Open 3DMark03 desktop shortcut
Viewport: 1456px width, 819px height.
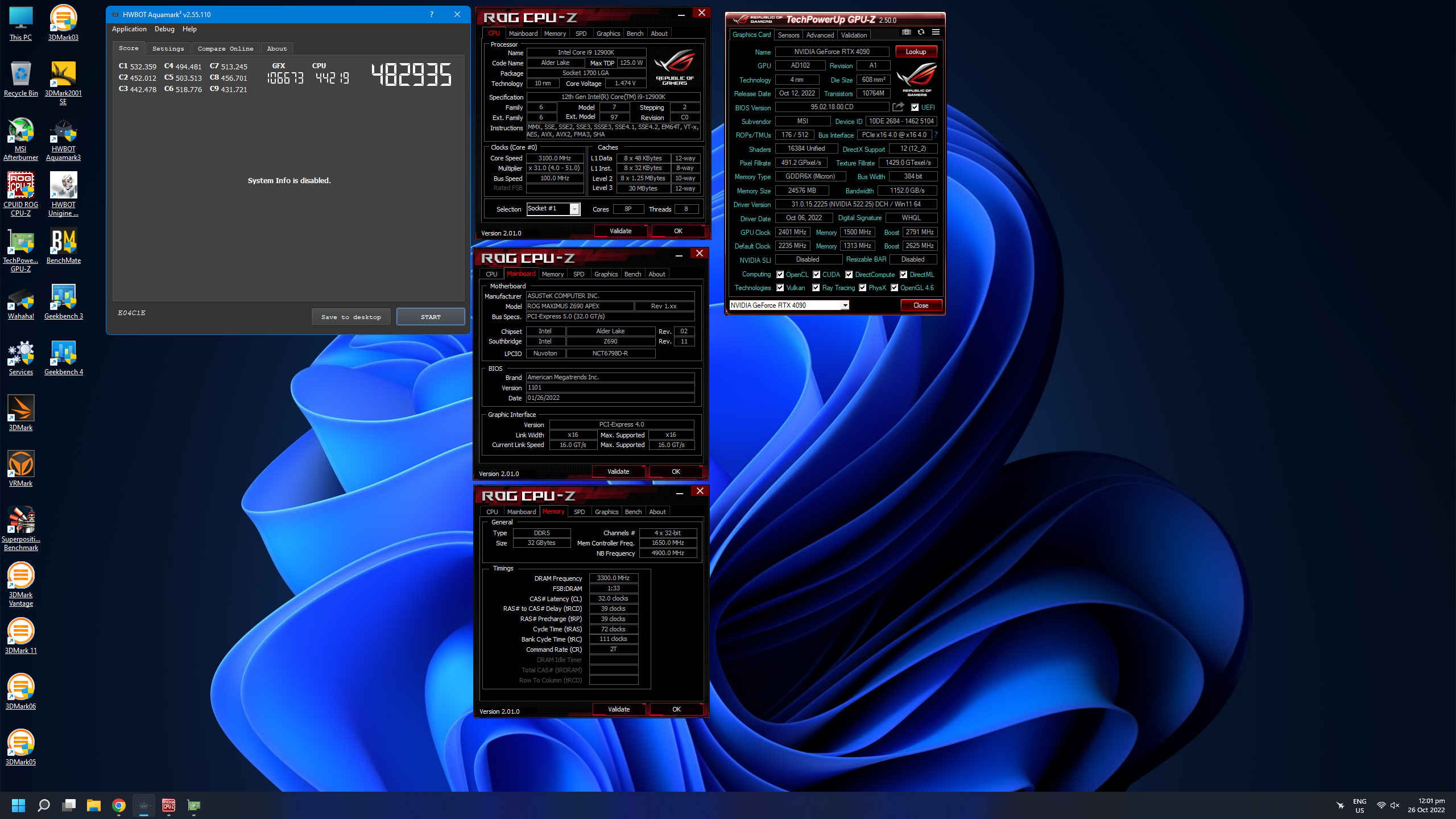click(x=63, y=24)
